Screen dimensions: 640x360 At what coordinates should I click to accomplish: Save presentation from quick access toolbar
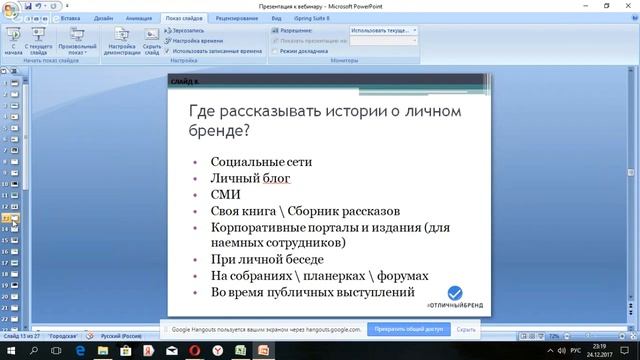(28, 6)
